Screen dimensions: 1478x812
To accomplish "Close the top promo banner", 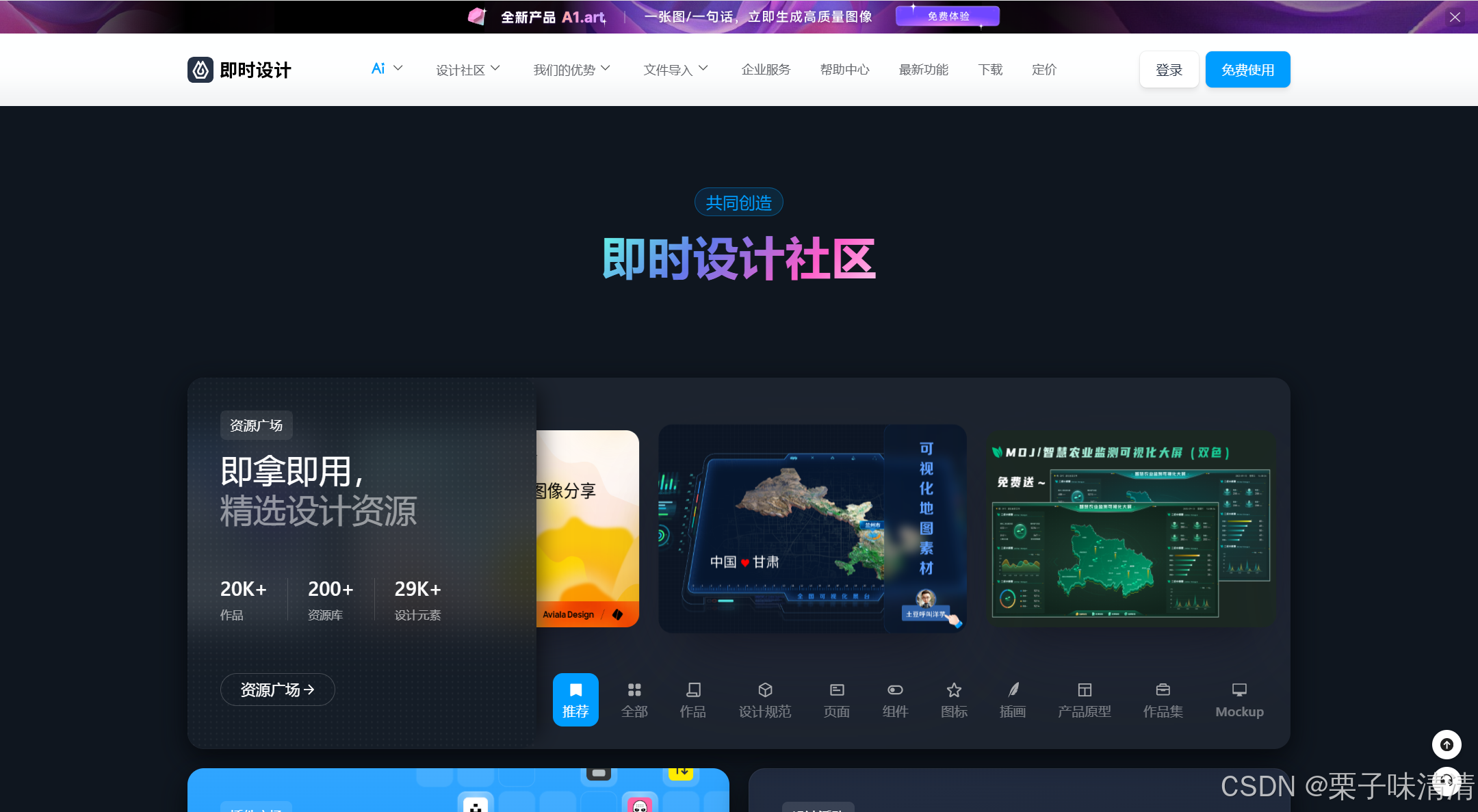I will click(x=1455, y=17).
